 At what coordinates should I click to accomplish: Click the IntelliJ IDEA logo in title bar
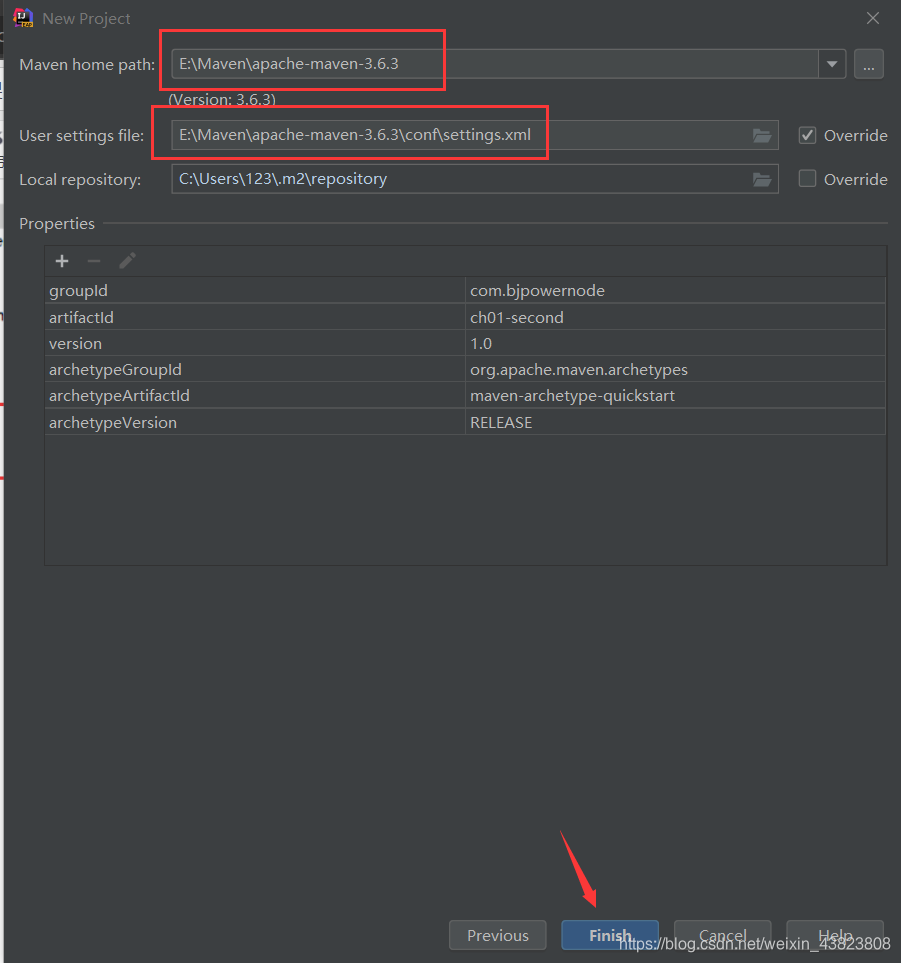(23, 18)
